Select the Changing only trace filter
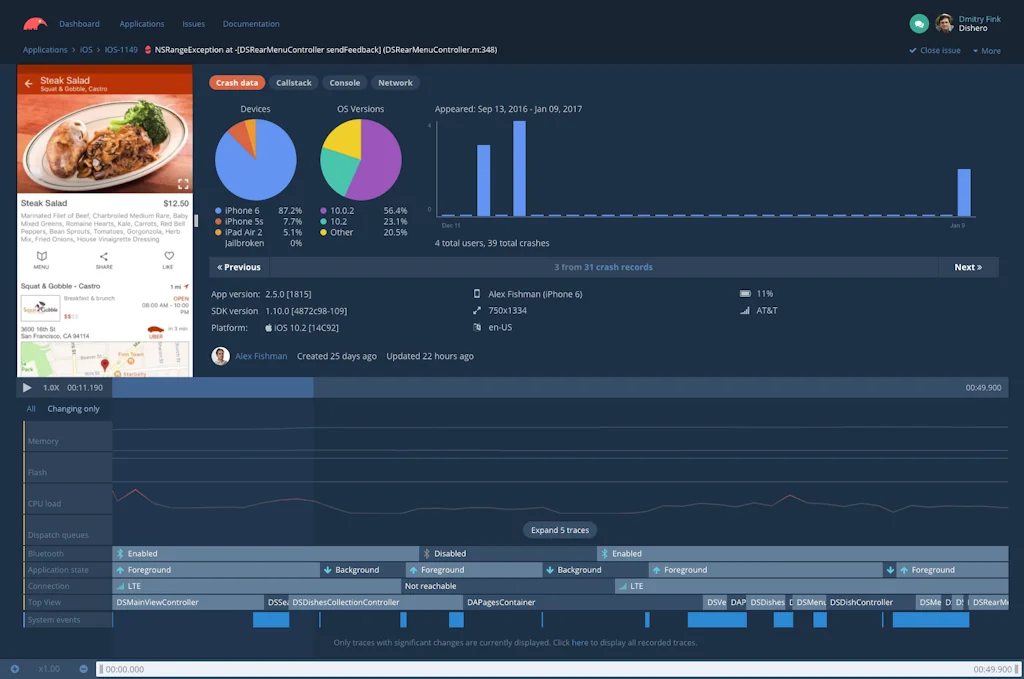 point(73,409)
